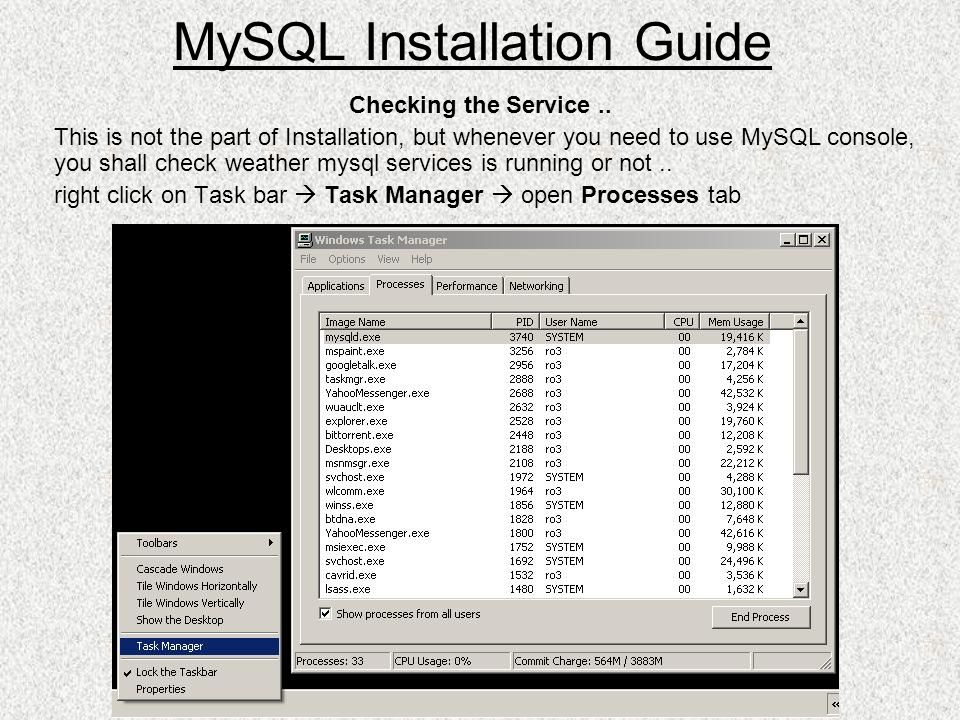
Task: Close the Windows Task Manager window
Action: click(822, 240)
